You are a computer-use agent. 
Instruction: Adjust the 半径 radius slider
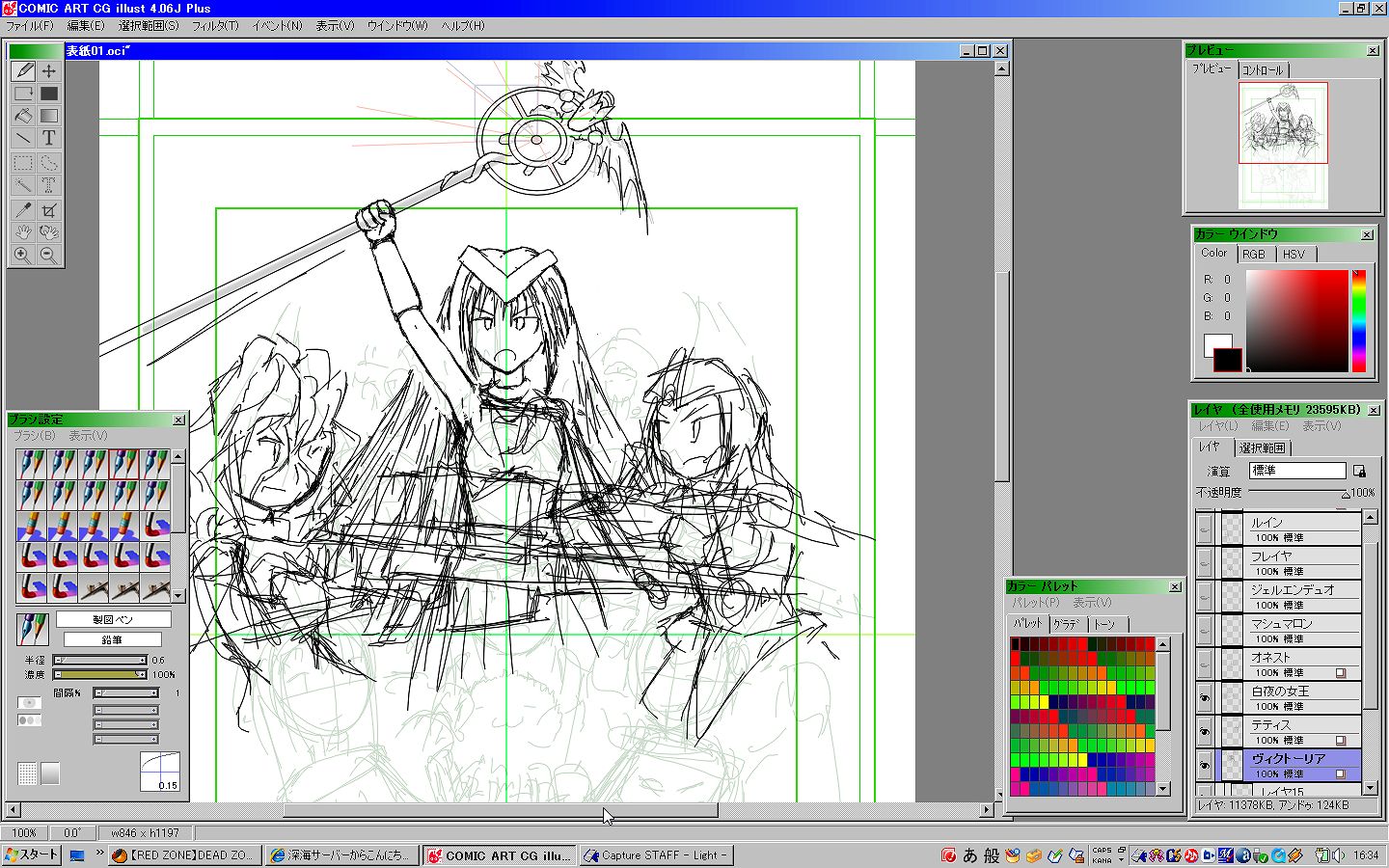pyautogui.click(x=100, y=661)
